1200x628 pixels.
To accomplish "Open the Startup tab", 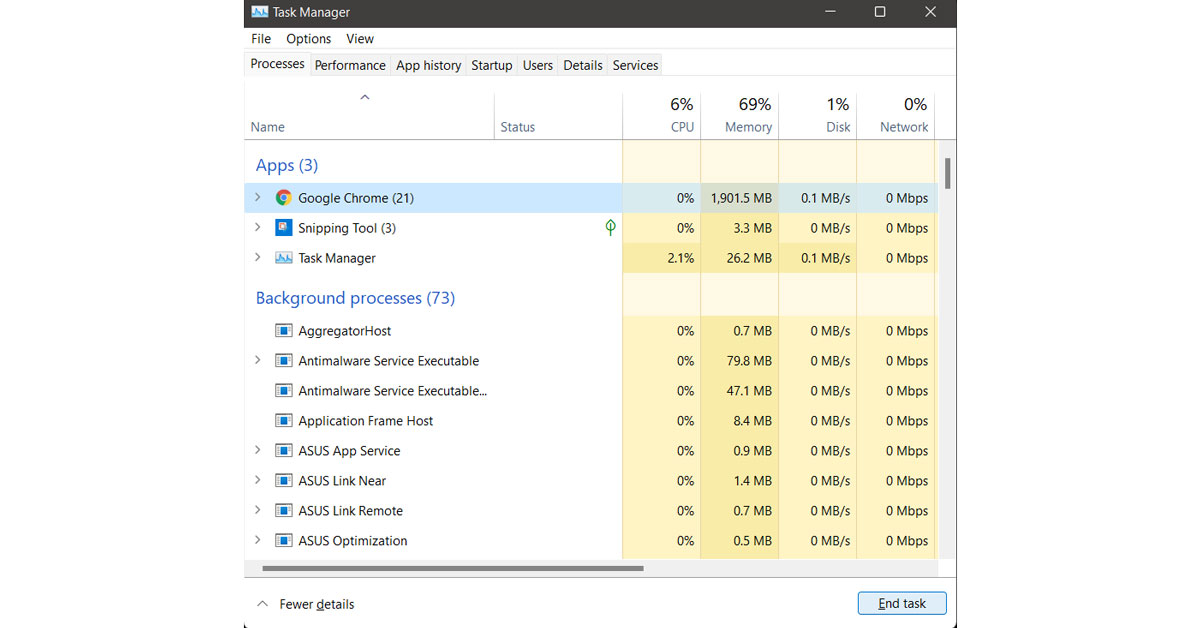I will tap(491, 65).
